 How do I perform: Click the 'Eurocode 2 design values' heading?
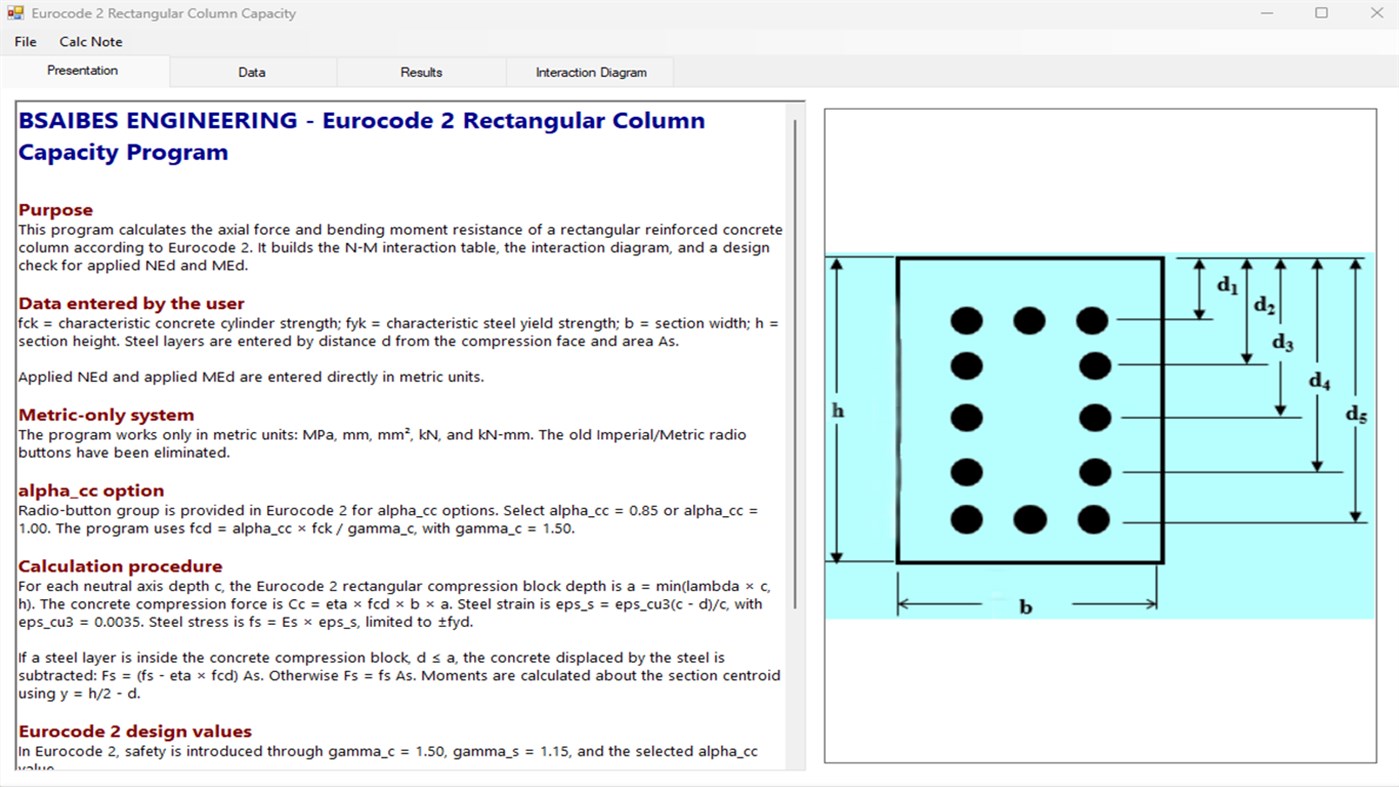coord(135,731)
